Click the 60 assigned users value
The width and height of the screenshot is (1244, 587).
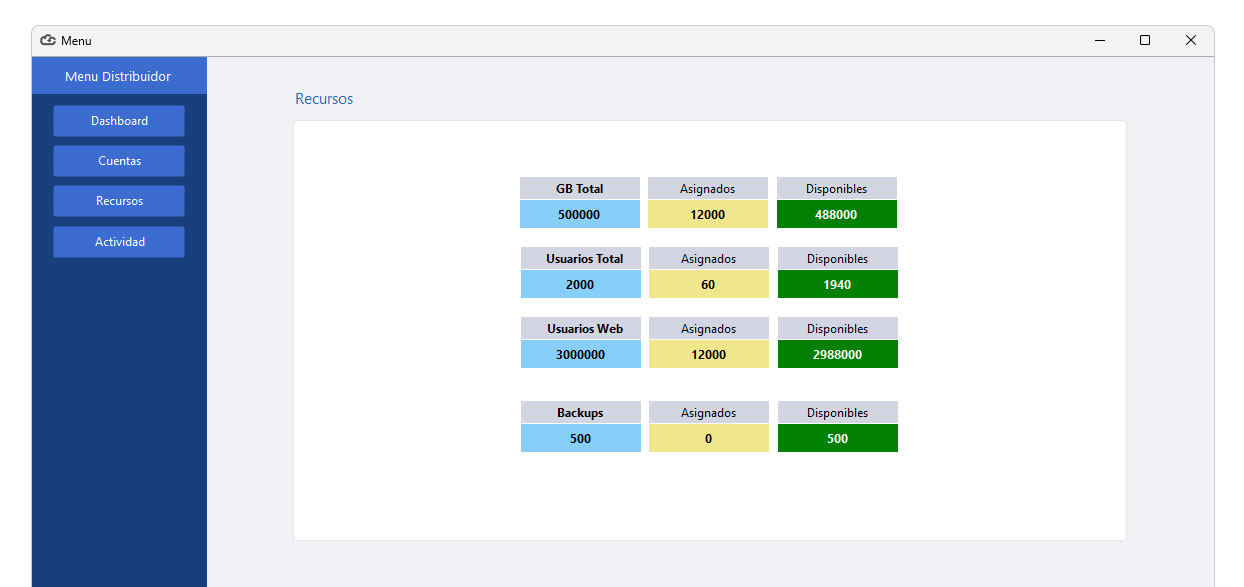tap(709, 284)
